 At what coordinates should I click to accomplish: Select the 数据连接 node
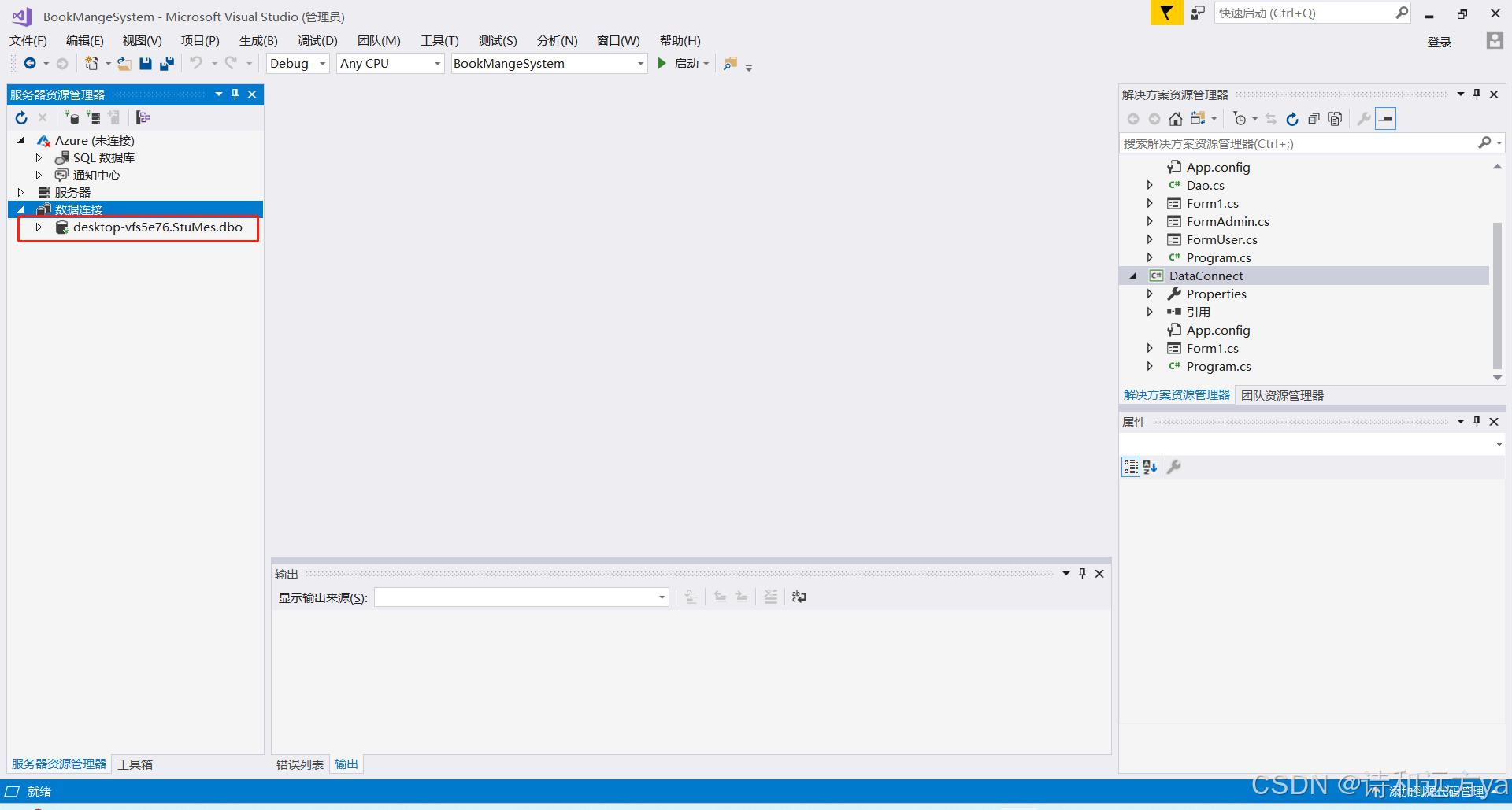tap(79, 210)
